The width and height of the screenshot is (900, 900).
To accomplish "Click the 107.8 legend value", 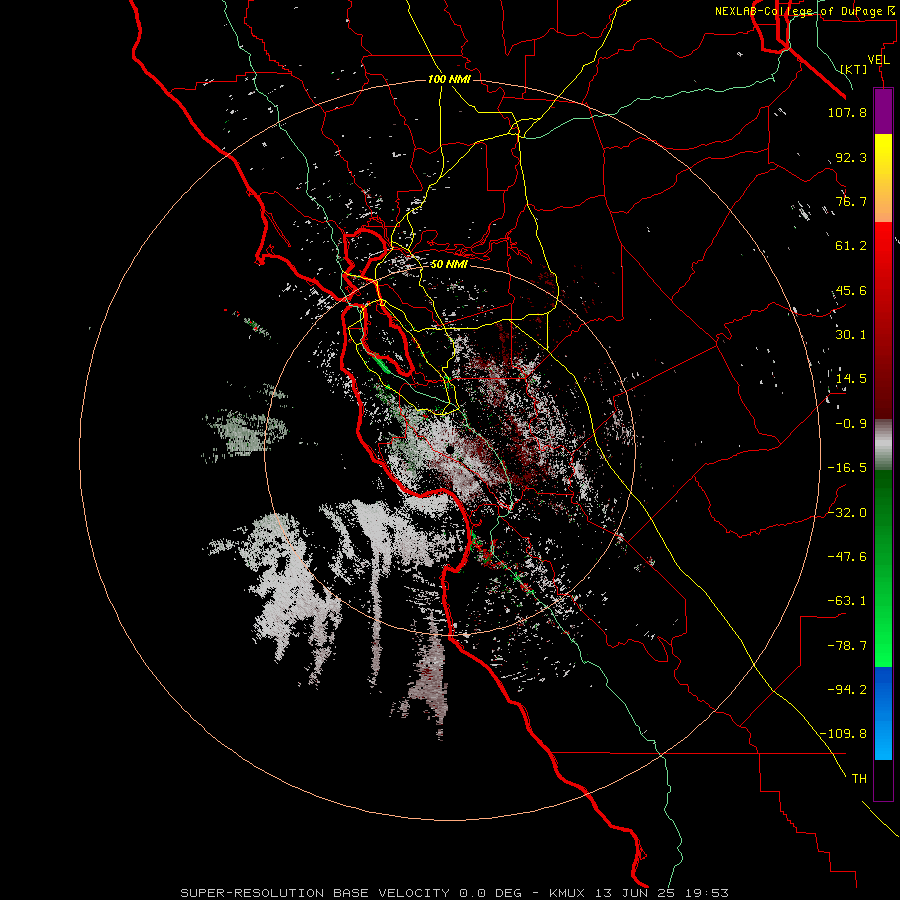I will [847, 112].
